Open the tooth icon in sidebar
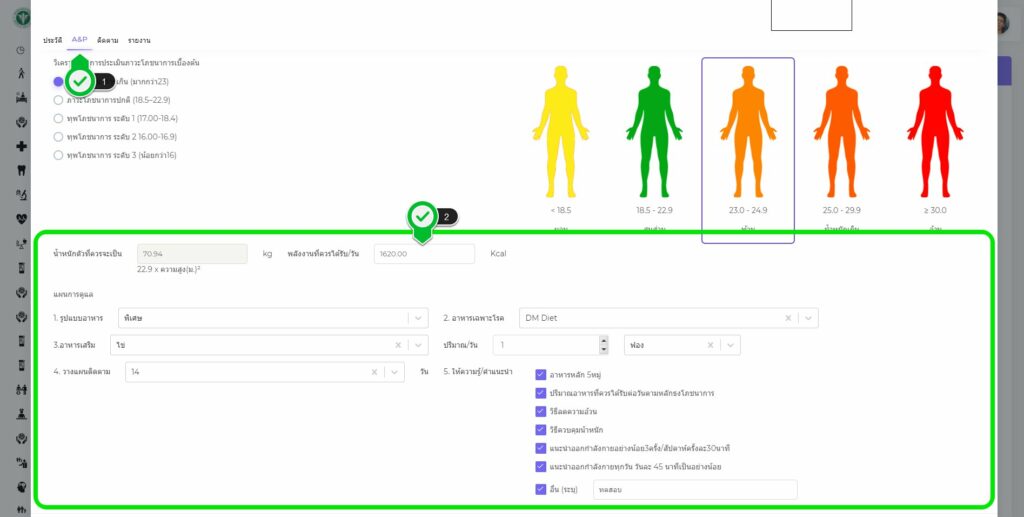Viewport: 1024px width, 517px height. 21,170
